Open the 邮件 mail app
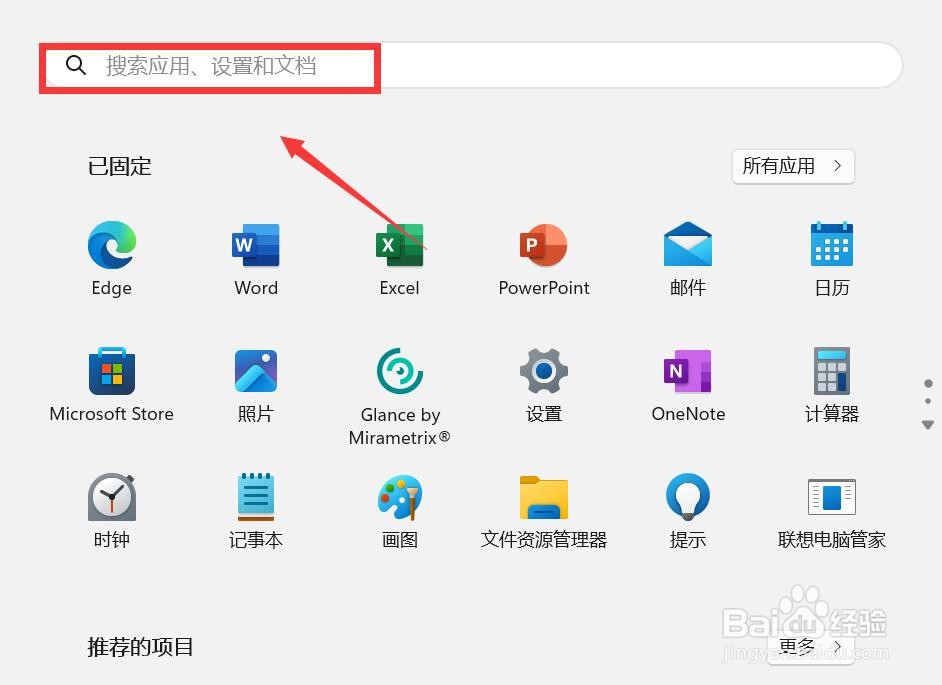Viewport: 942px width, 685px height. [688, 258]
